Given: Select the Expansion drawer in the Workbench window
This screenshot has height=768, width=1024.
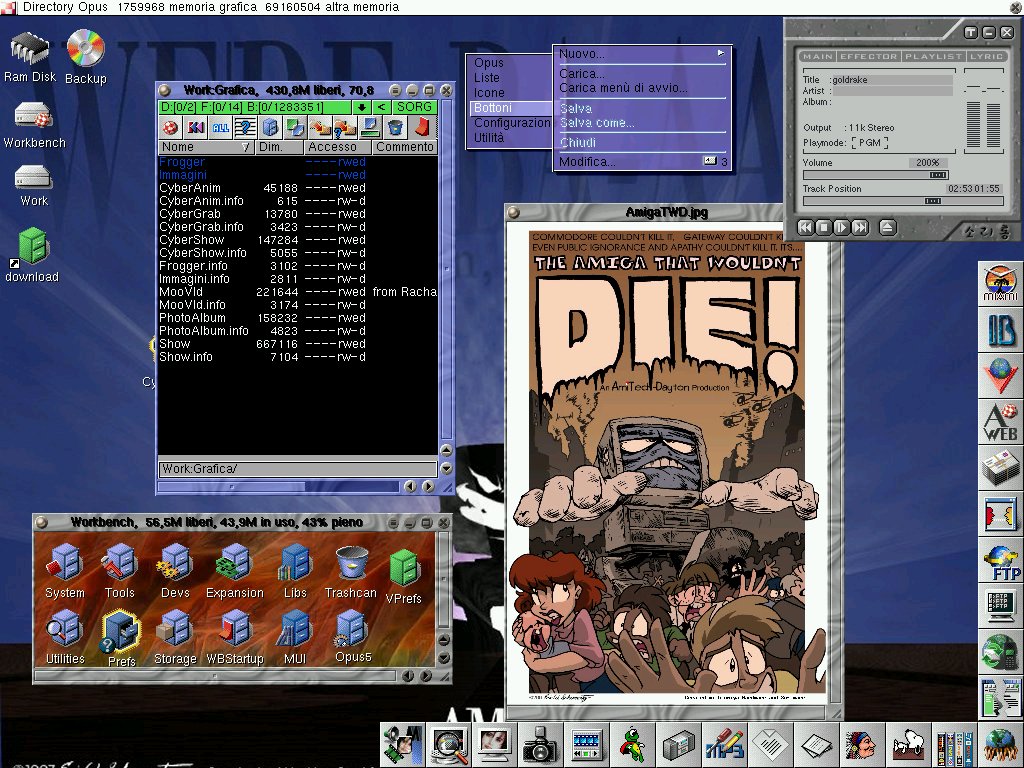Looking at the screenshot, I should pyautogui.click(x=234, y=571).
